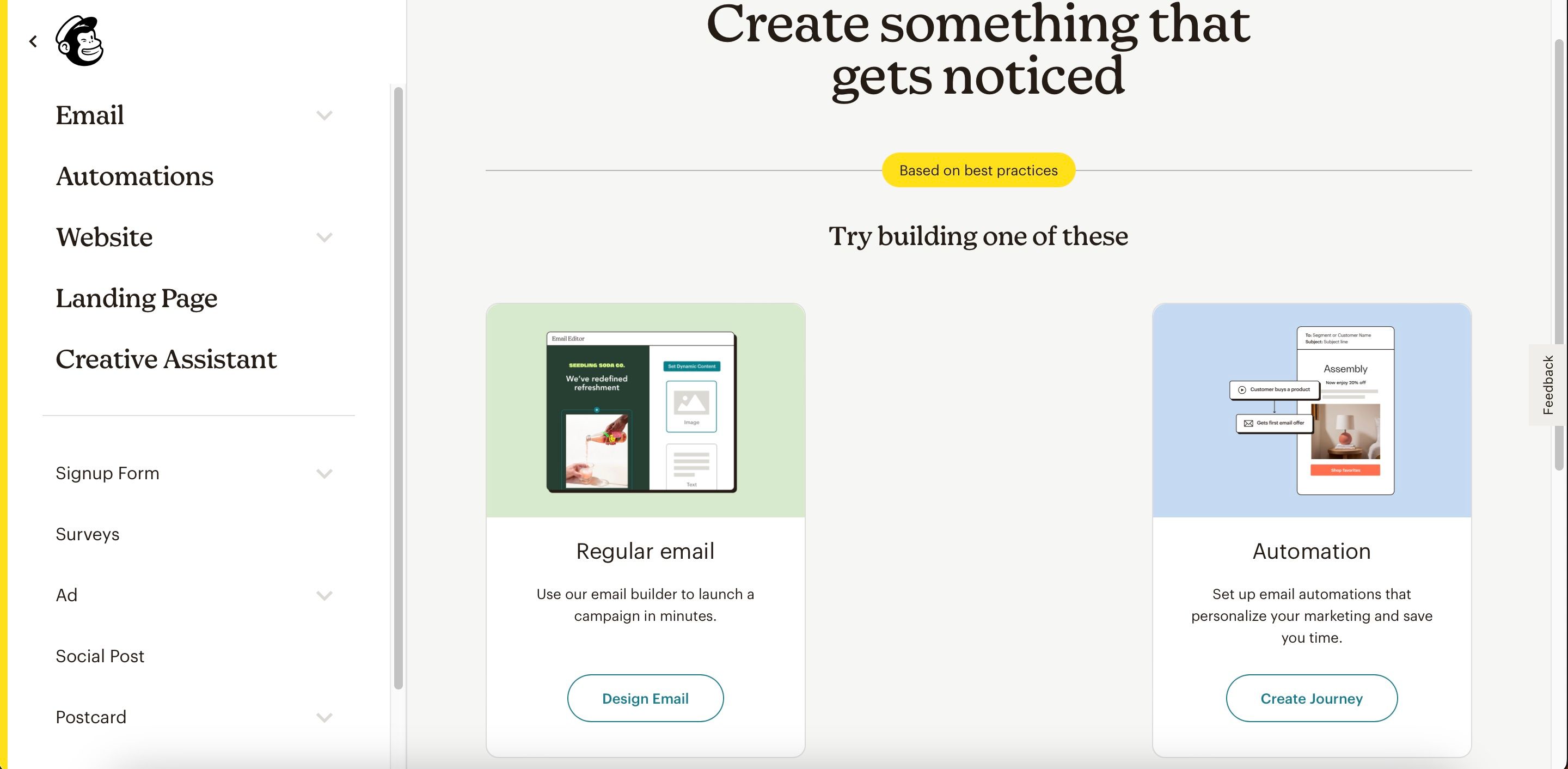The width and height of the screenshot is (1568, 769).
Task: Click the Surveys icon
Action: coord(88,532)
